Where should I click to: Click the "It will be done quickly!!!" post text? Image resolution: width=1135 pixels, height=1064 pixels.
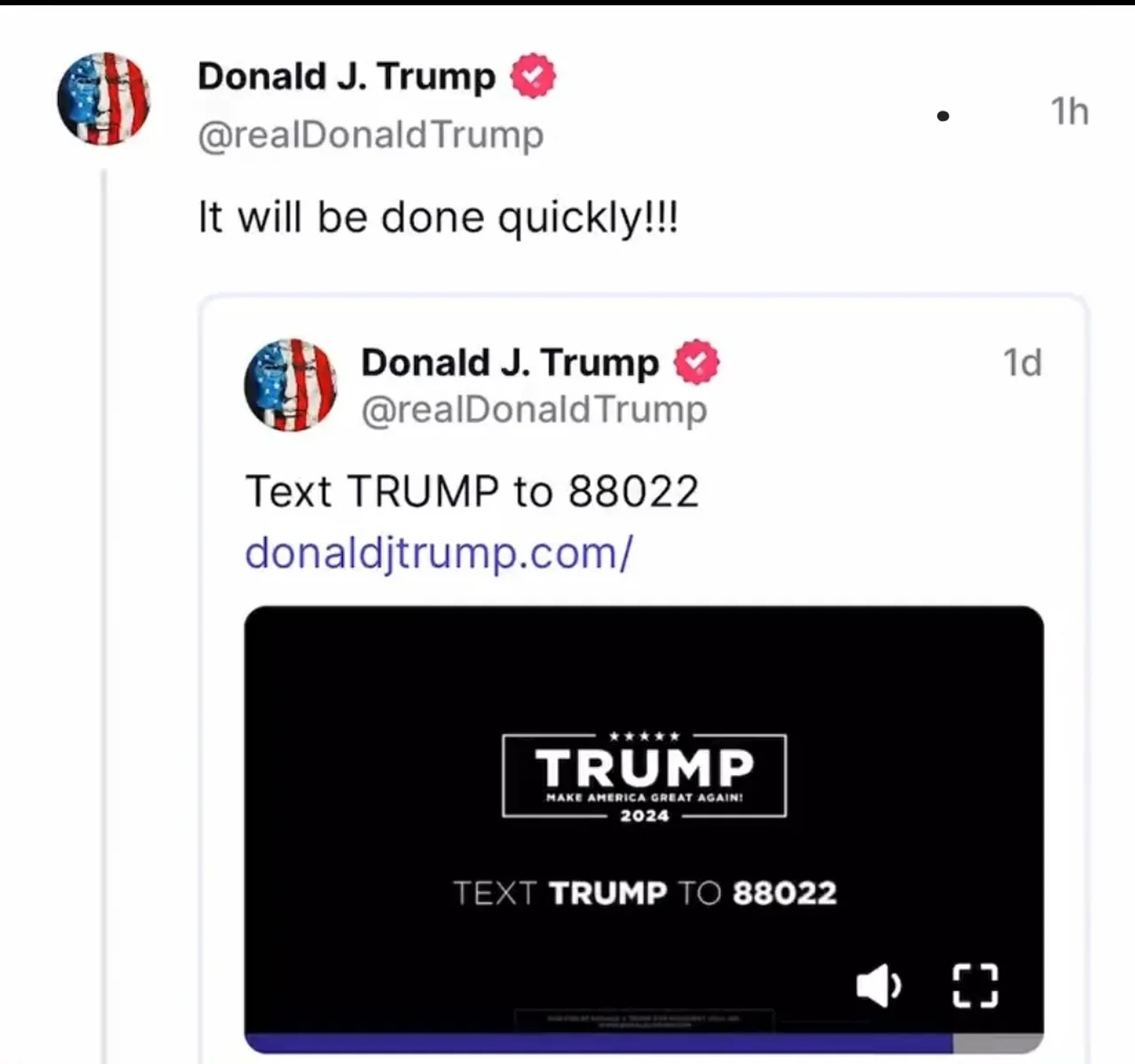tap(438, 217)
